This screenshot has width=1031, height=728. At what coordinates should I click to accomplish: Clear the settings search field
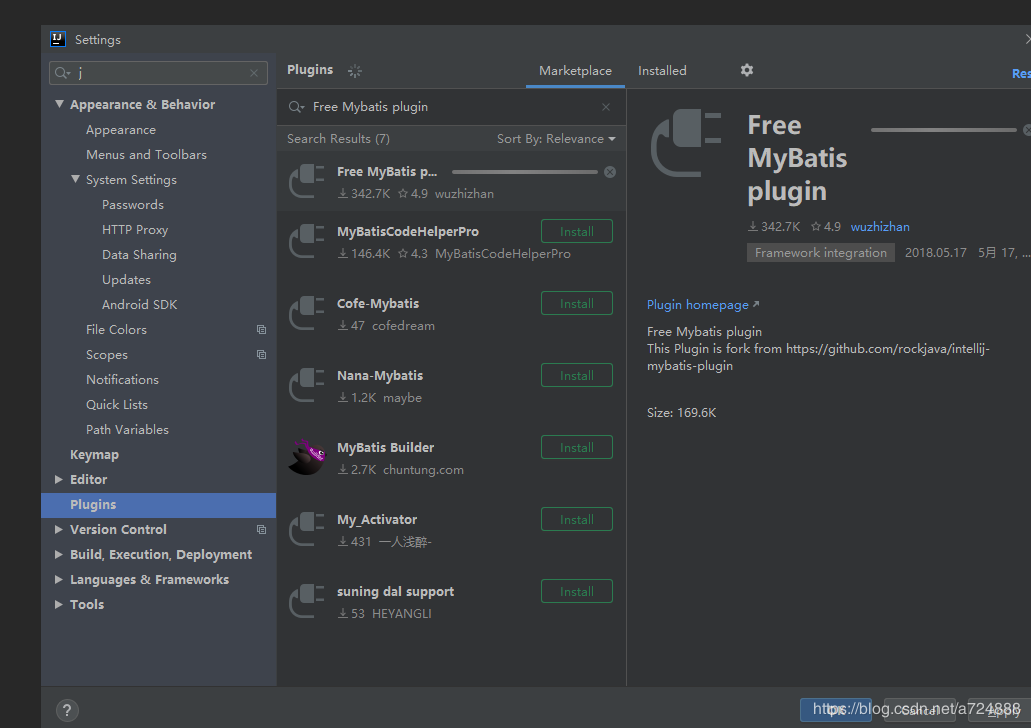(x=254, y=73)
